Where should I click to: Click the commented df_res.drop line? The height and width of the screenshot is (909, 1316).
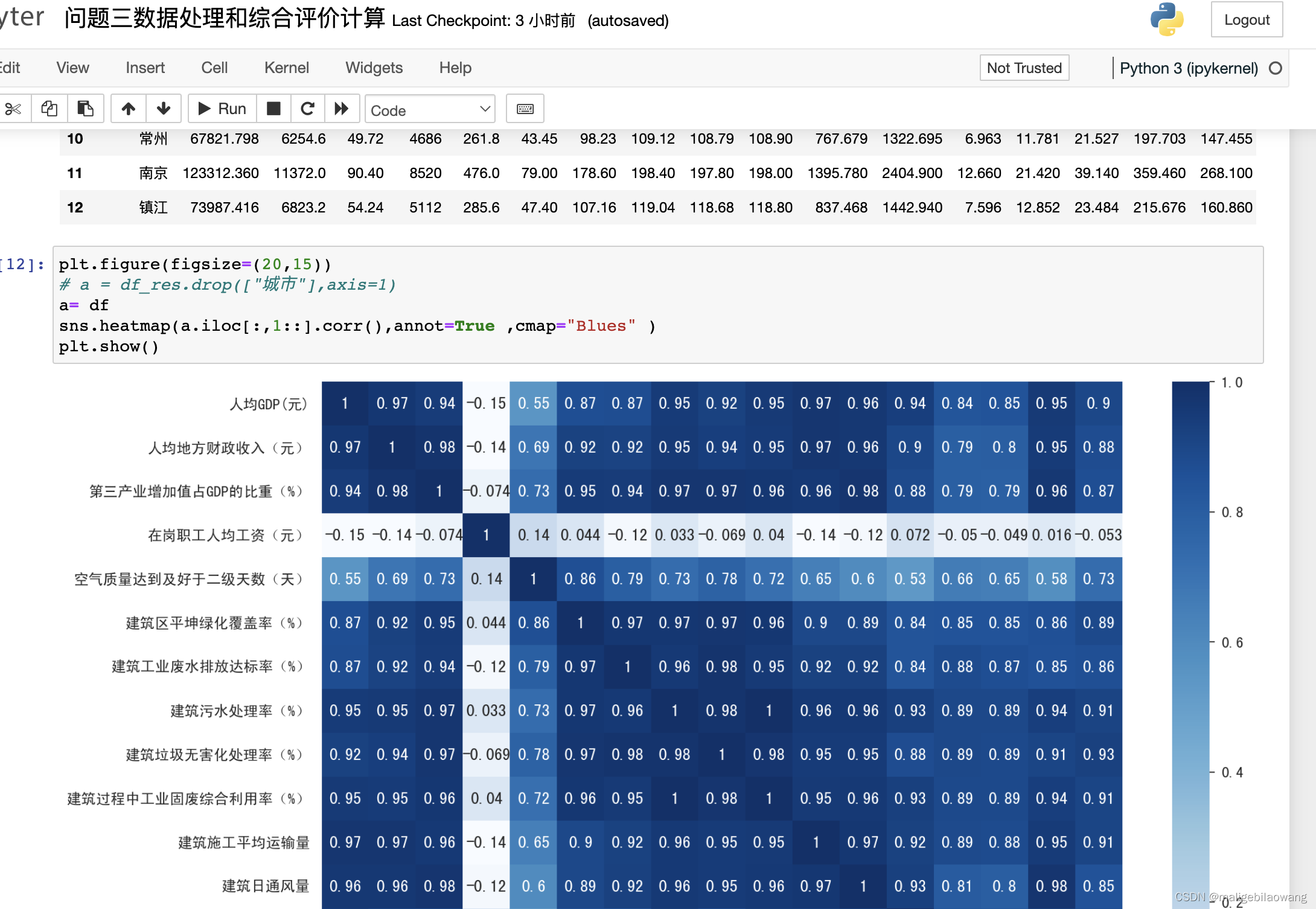[227, 284]
